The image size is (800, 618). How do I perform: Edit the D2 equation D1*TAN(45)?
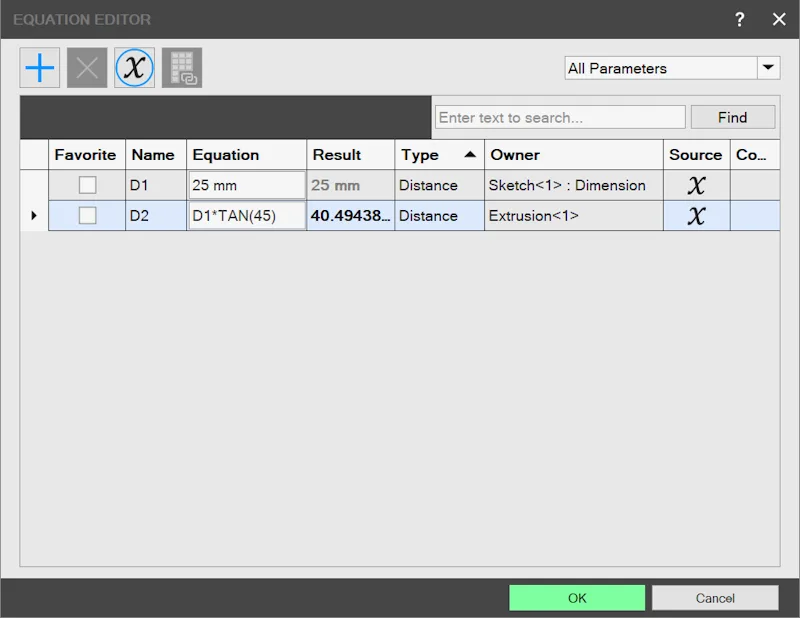[x=246, y=216]
